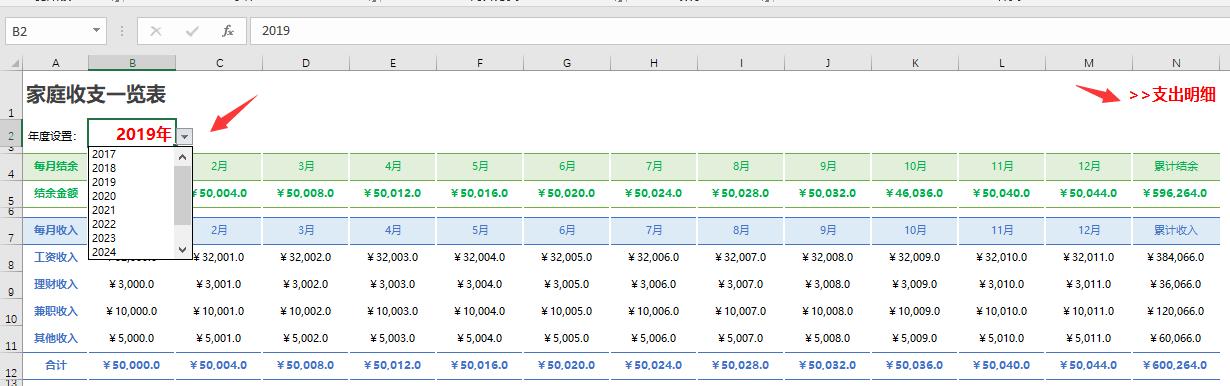
Task: Click the 7月 cell in 每月收入 row
Action: tap(654, 230)
